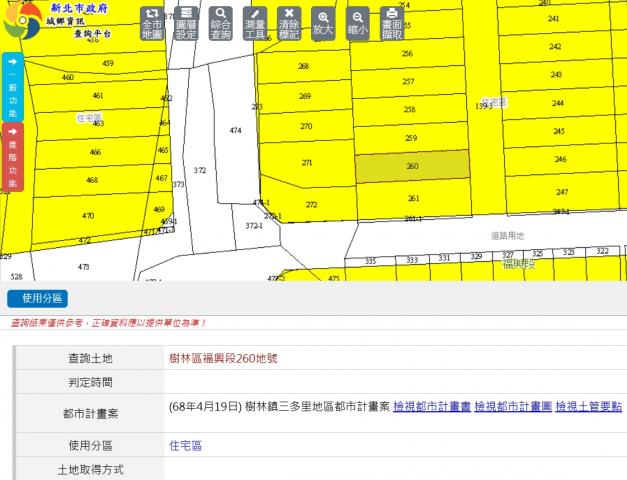
Task: Zoom in with the 放大 button
Action: pyautogui.click(x=323, y=24)
